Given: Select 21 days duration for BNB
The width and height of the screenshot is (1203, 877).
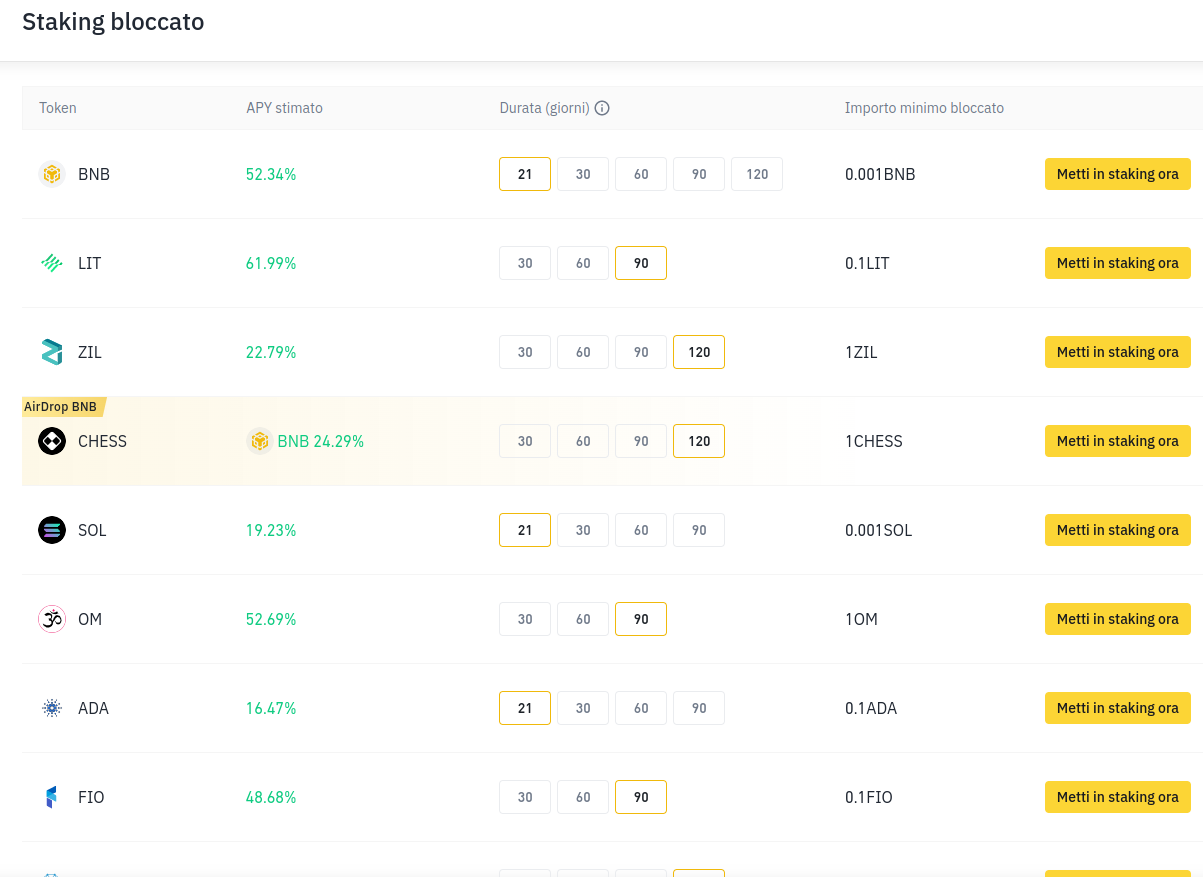Looking at the screenshot, I should (525, 174).
